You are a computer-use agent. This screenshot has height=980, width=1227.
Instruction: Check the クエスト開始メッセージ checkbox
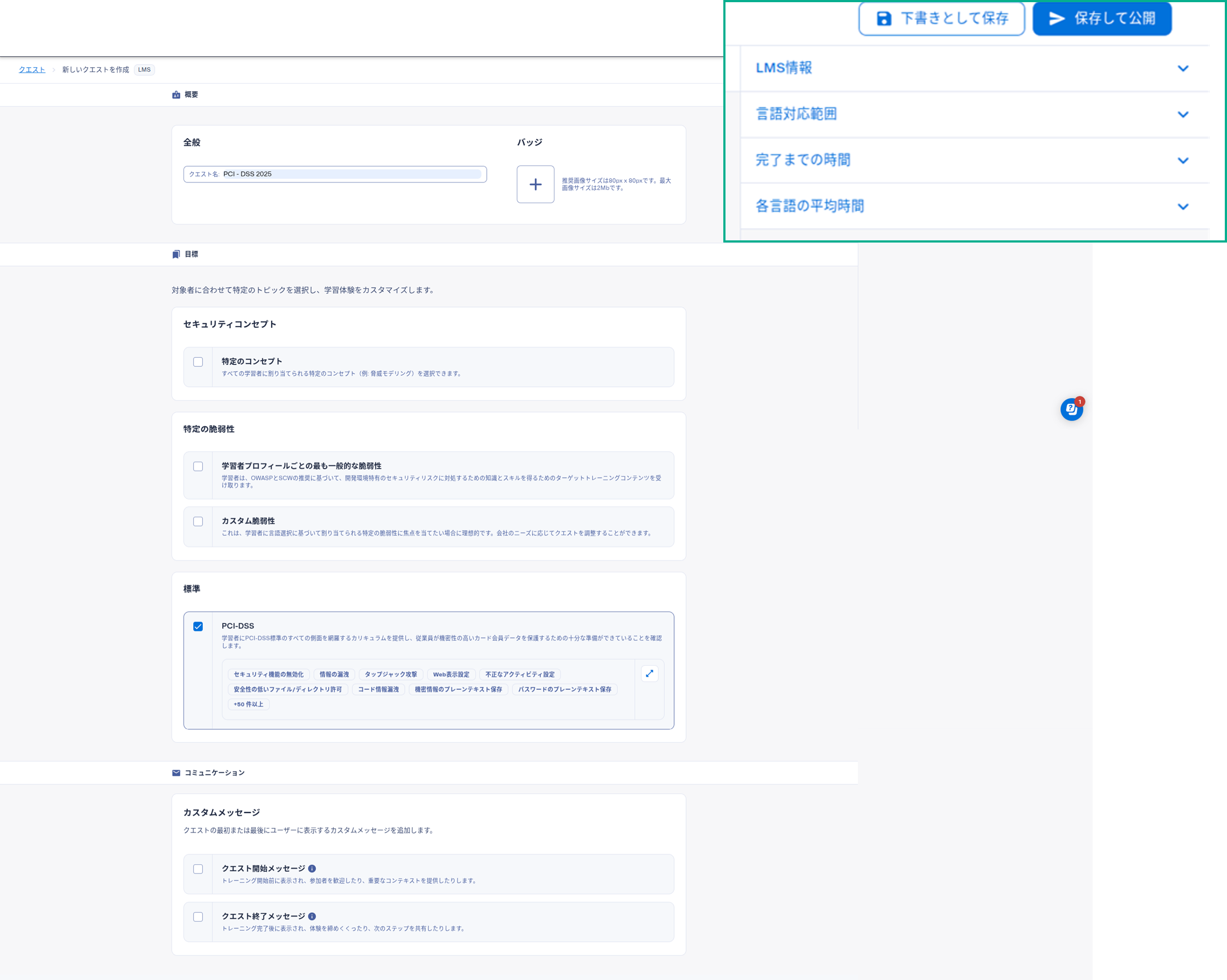click(x=198, y=869)
